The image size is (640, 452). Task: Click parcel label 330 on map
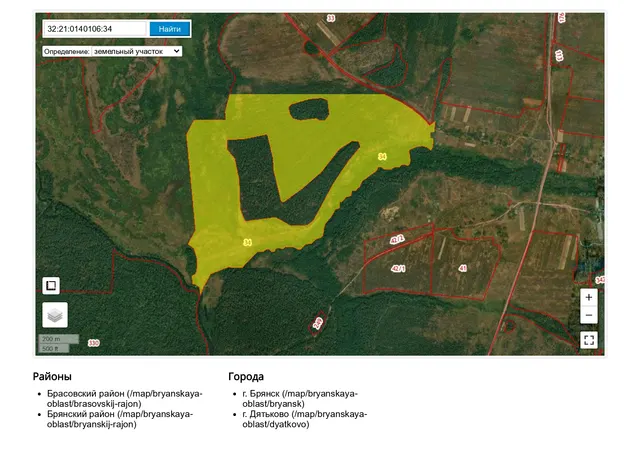click(x=94, y=343)
